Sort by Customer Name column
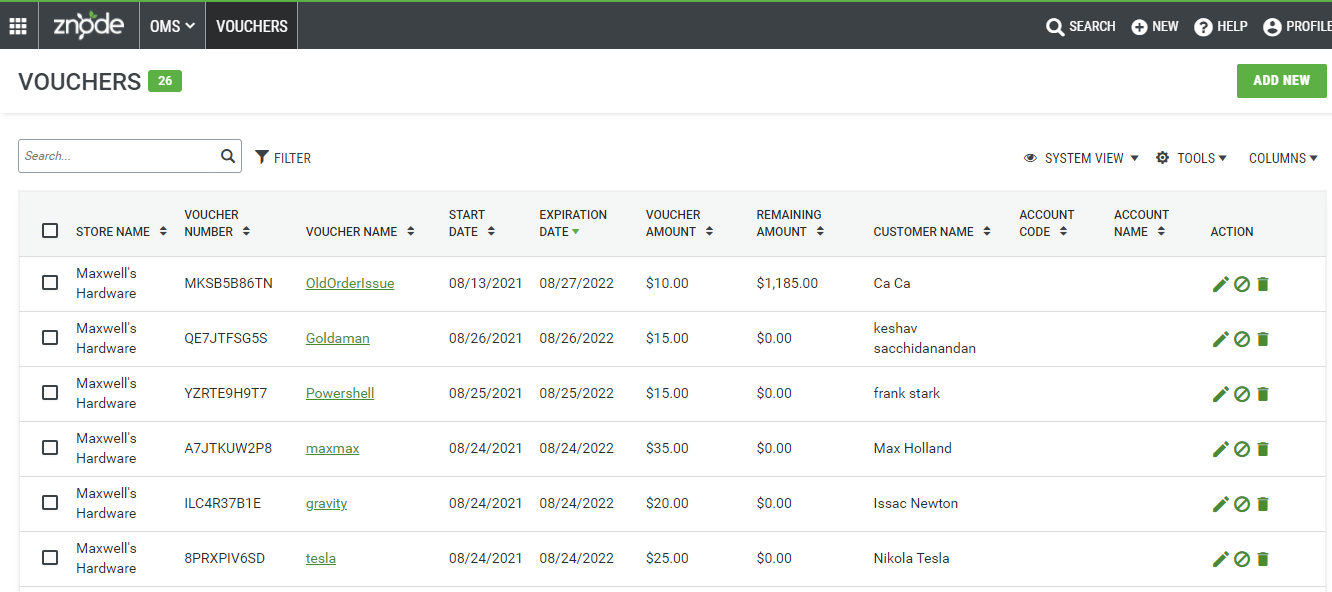This screenshot has height=592, width=1332. [x=932, y=232]
